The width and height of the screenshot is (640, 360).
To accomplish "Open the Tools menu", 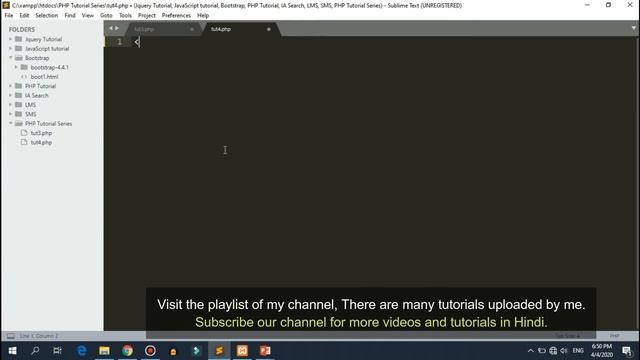I will click(x=125, y=16).
